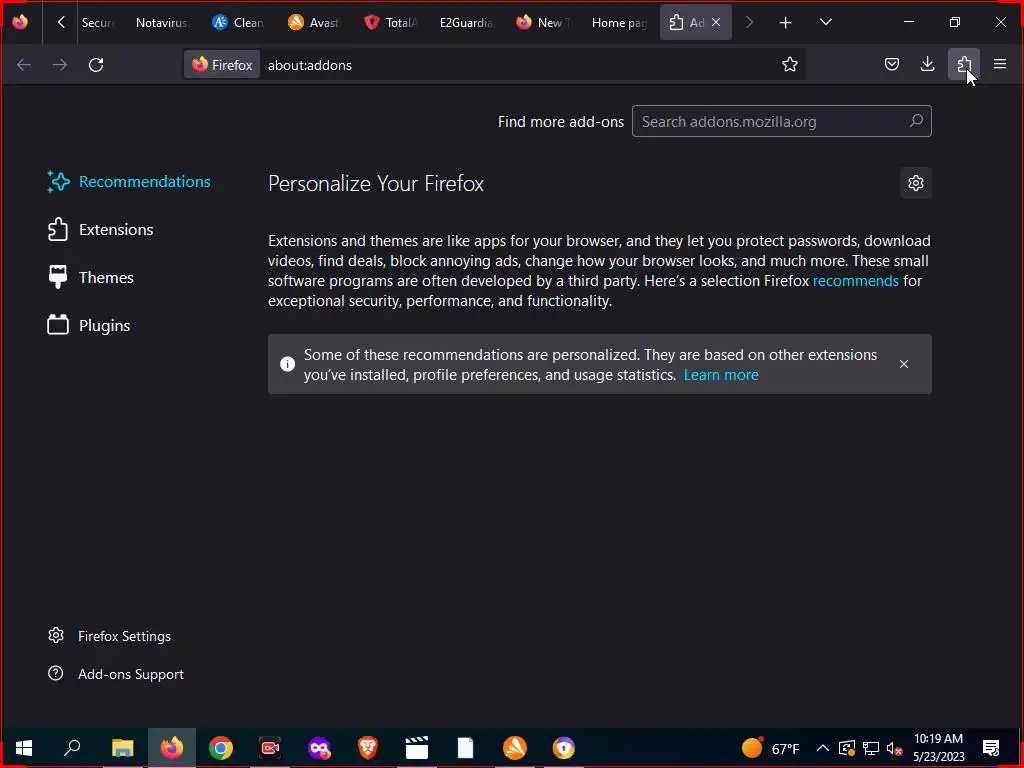Open the Extensions toolbar button
Image resolution: width=1024 pixels, height=768 pixels.
click(x=964, y=64)
